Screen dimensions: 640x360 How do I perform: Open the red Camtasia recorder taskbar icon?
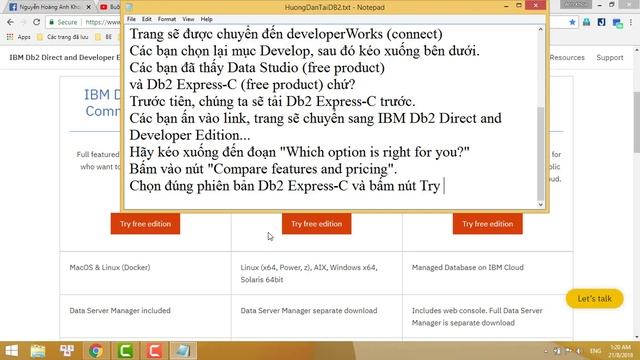[x=154, y=351]
